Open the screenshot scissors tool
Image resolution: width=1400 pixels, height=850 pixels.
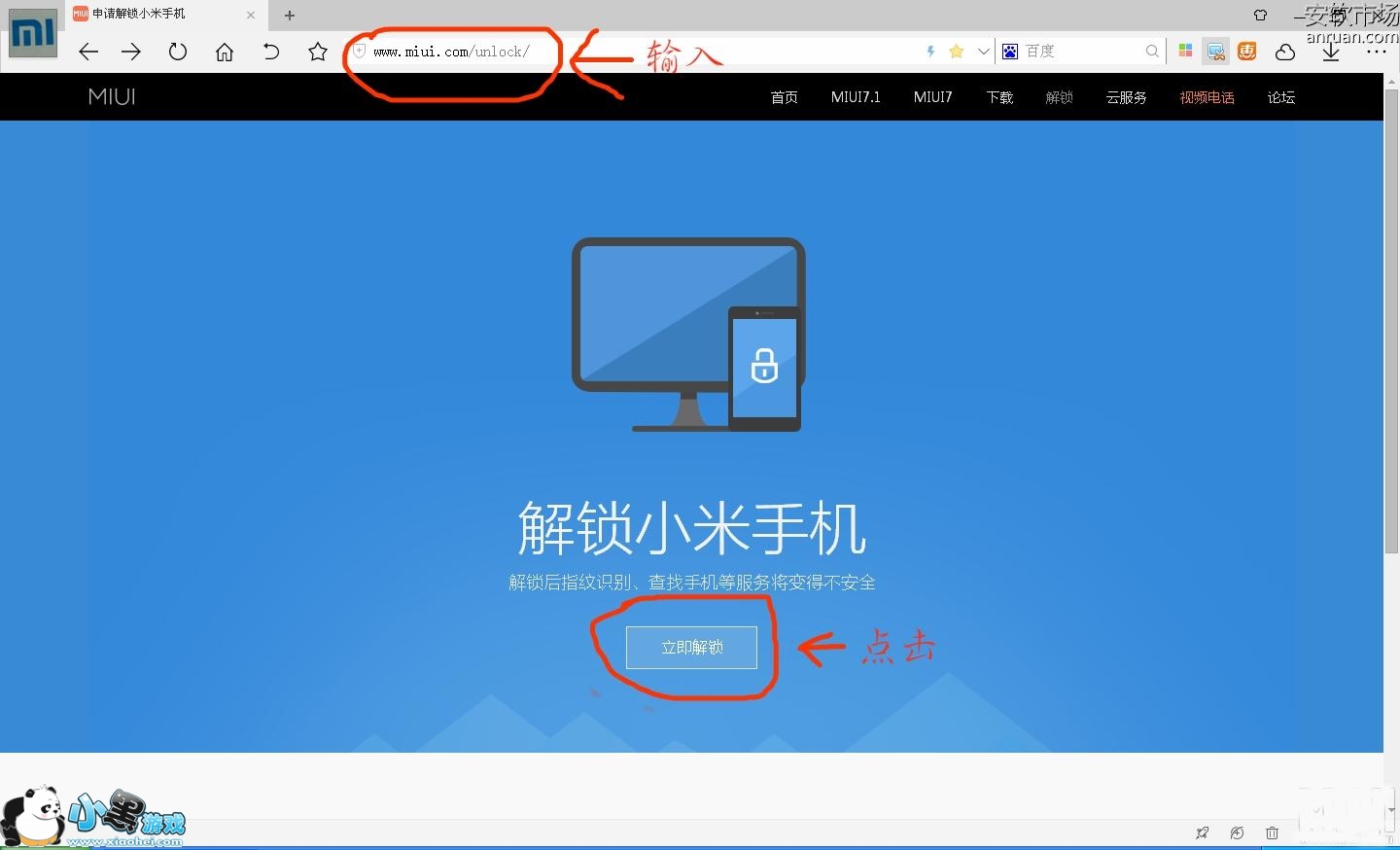(x=1216, y=52)
